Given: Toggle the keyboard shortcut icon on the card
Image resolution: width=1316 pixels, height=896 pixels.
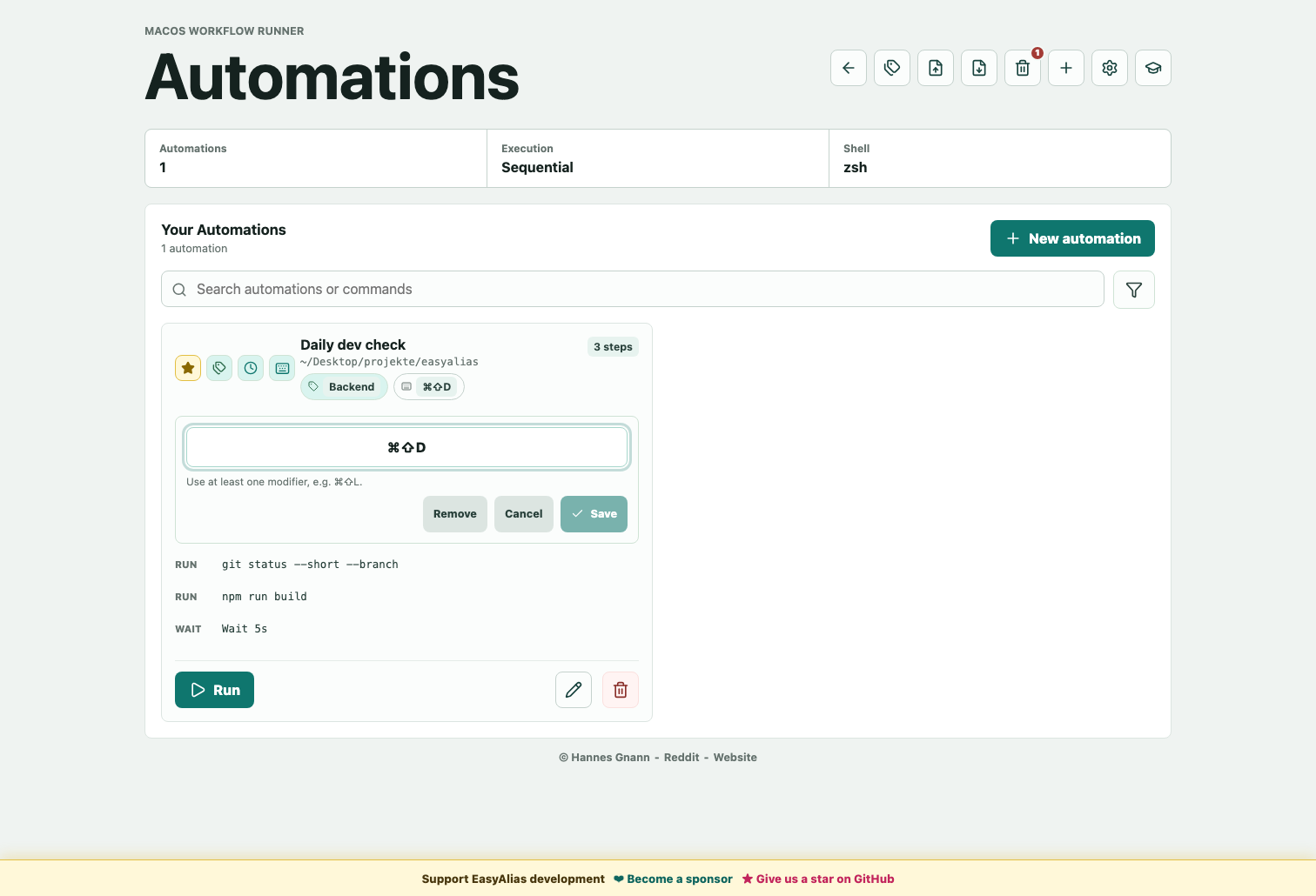Looking at the screenshot, I should click(282, 368).
